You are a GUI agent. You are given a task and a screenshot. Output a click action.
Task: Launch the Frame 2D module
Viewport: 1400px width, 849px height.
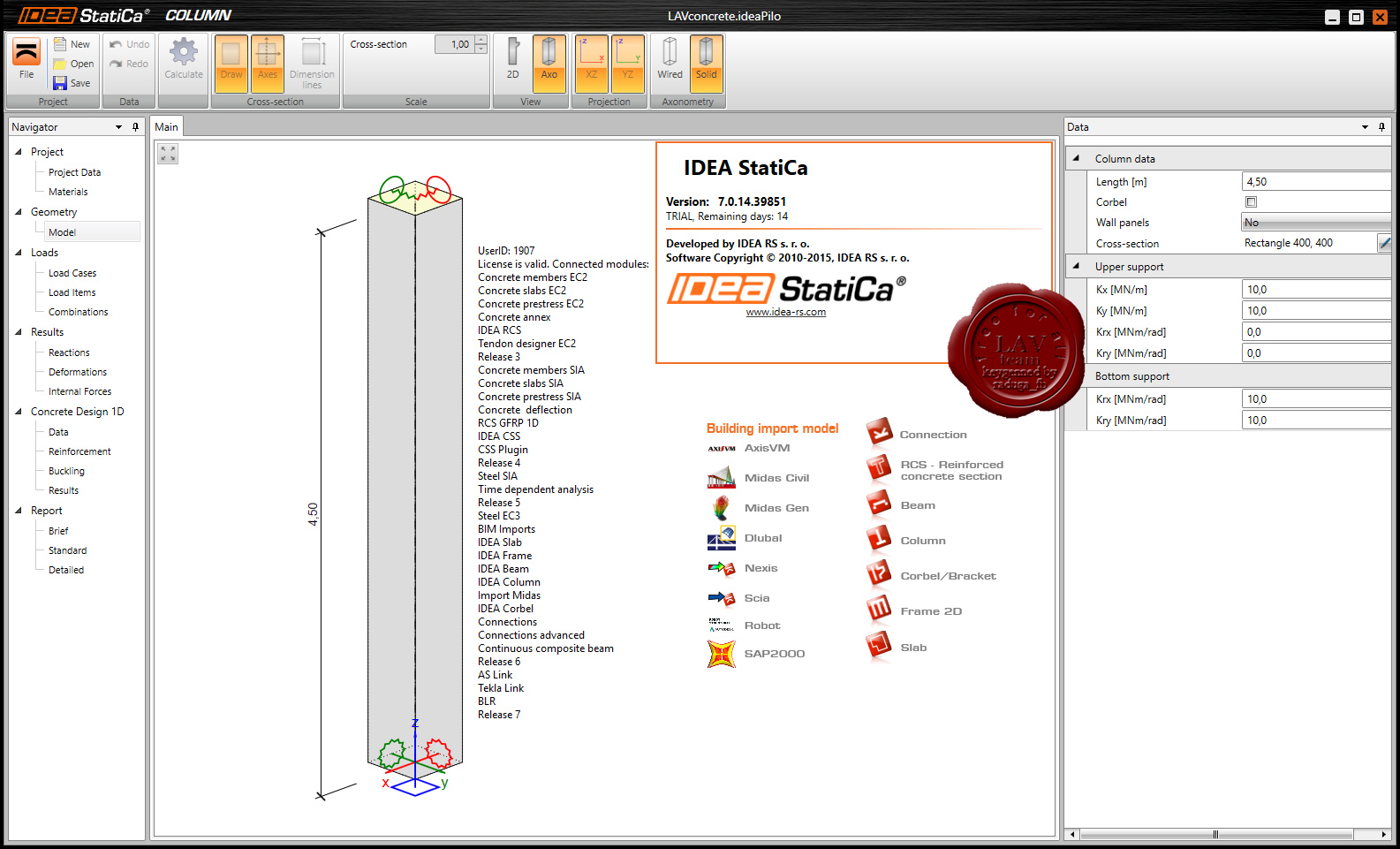[914, 611]
